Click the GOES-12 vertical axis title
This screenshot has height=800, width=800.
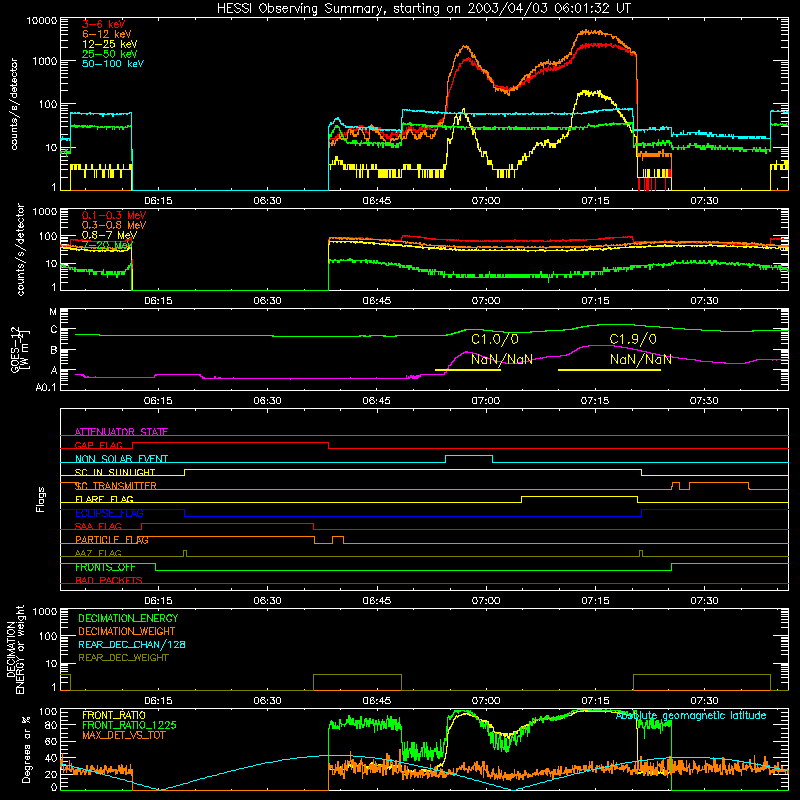19,349
